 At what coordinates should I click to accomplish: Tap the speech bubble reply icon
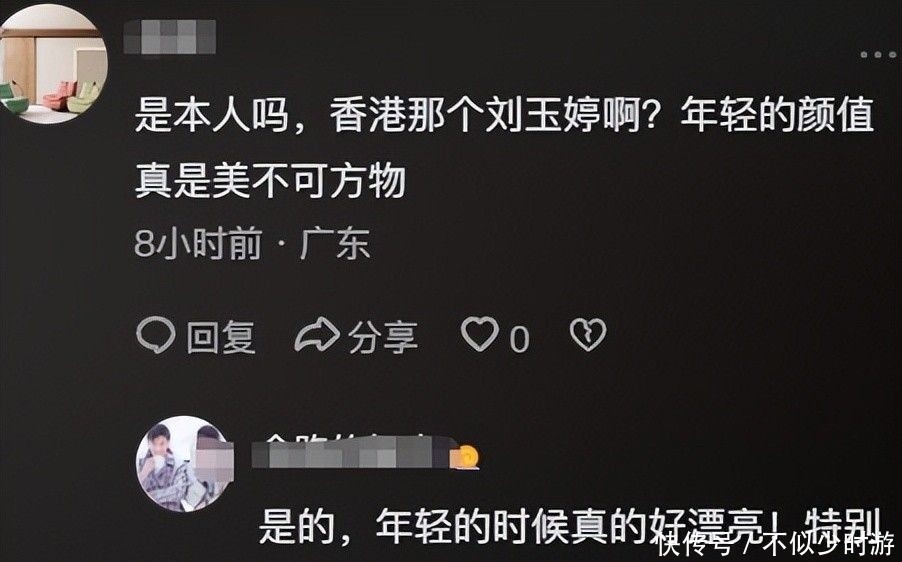[155, 335]
